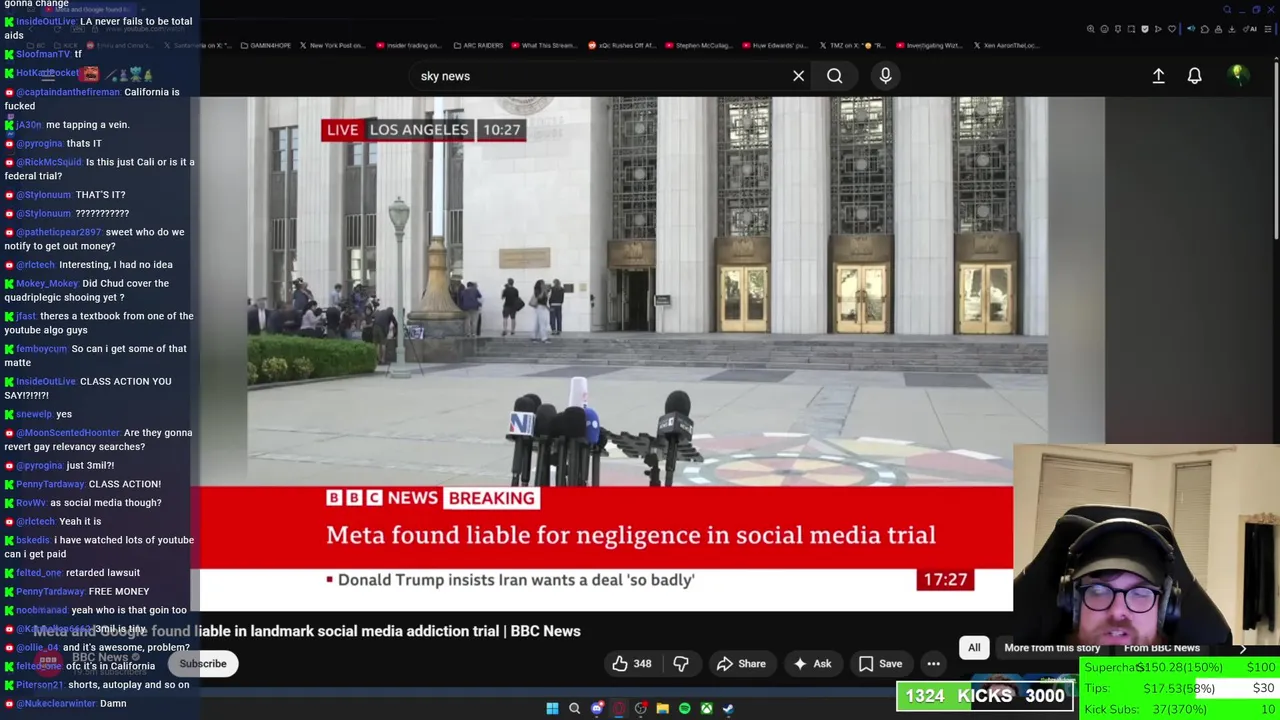This screenshot has height=720, width=1280.
Task: Switch to the 'Investigating Wizt...' tab
Action: click(928, 45)
